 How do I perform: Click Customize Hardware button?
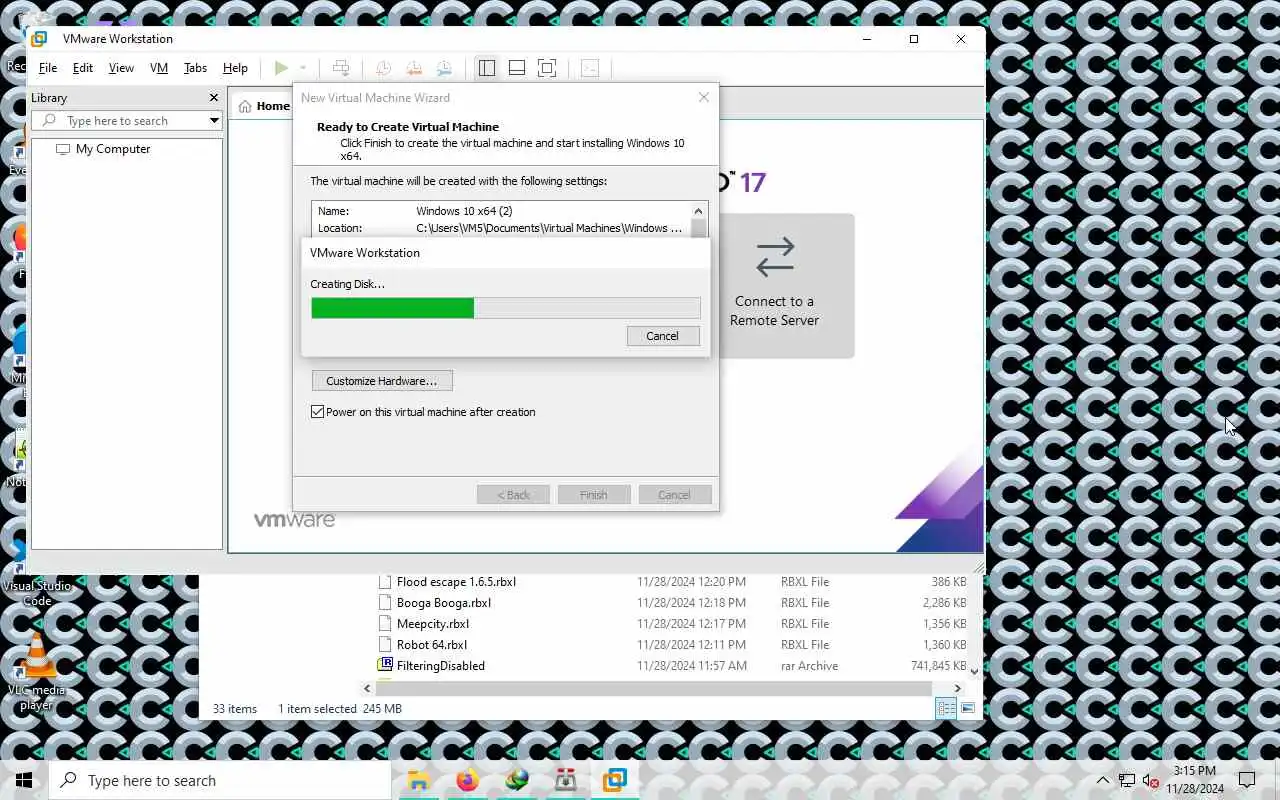(382, 381)
